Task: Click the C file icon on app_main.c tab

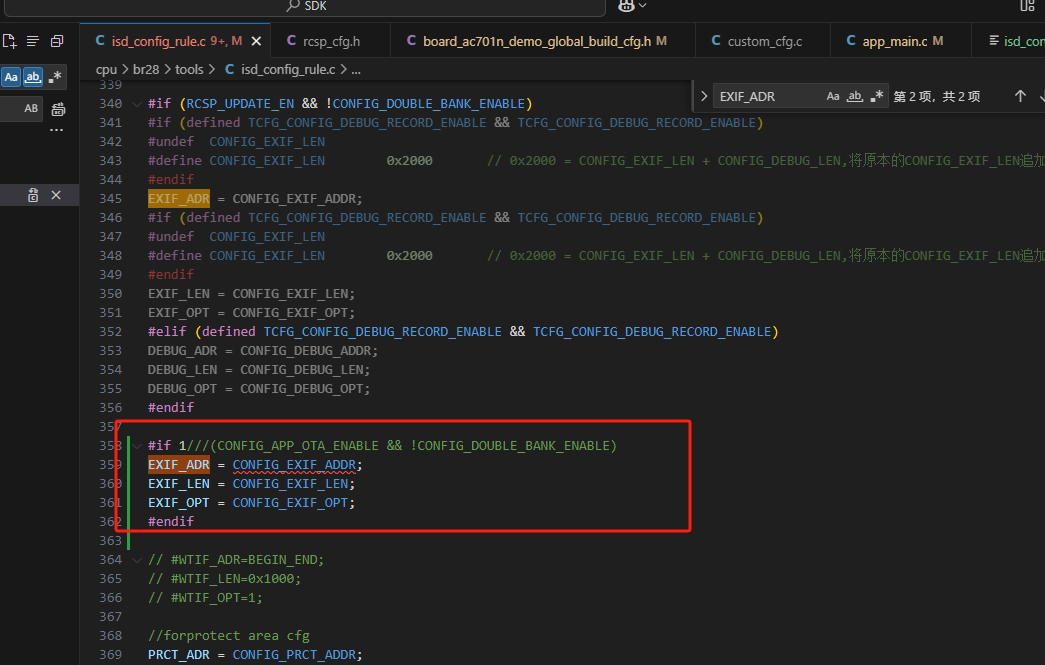Action: tap(851, 41)
